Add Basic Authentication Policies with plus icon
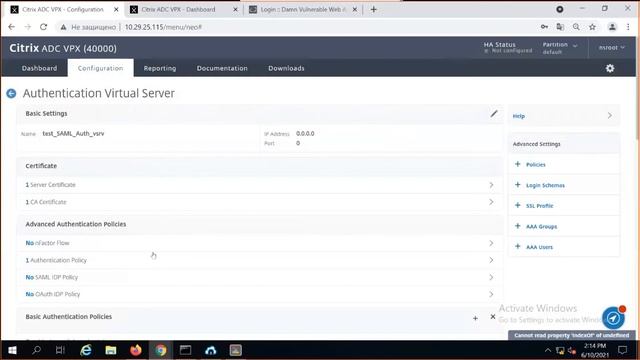 475,318
